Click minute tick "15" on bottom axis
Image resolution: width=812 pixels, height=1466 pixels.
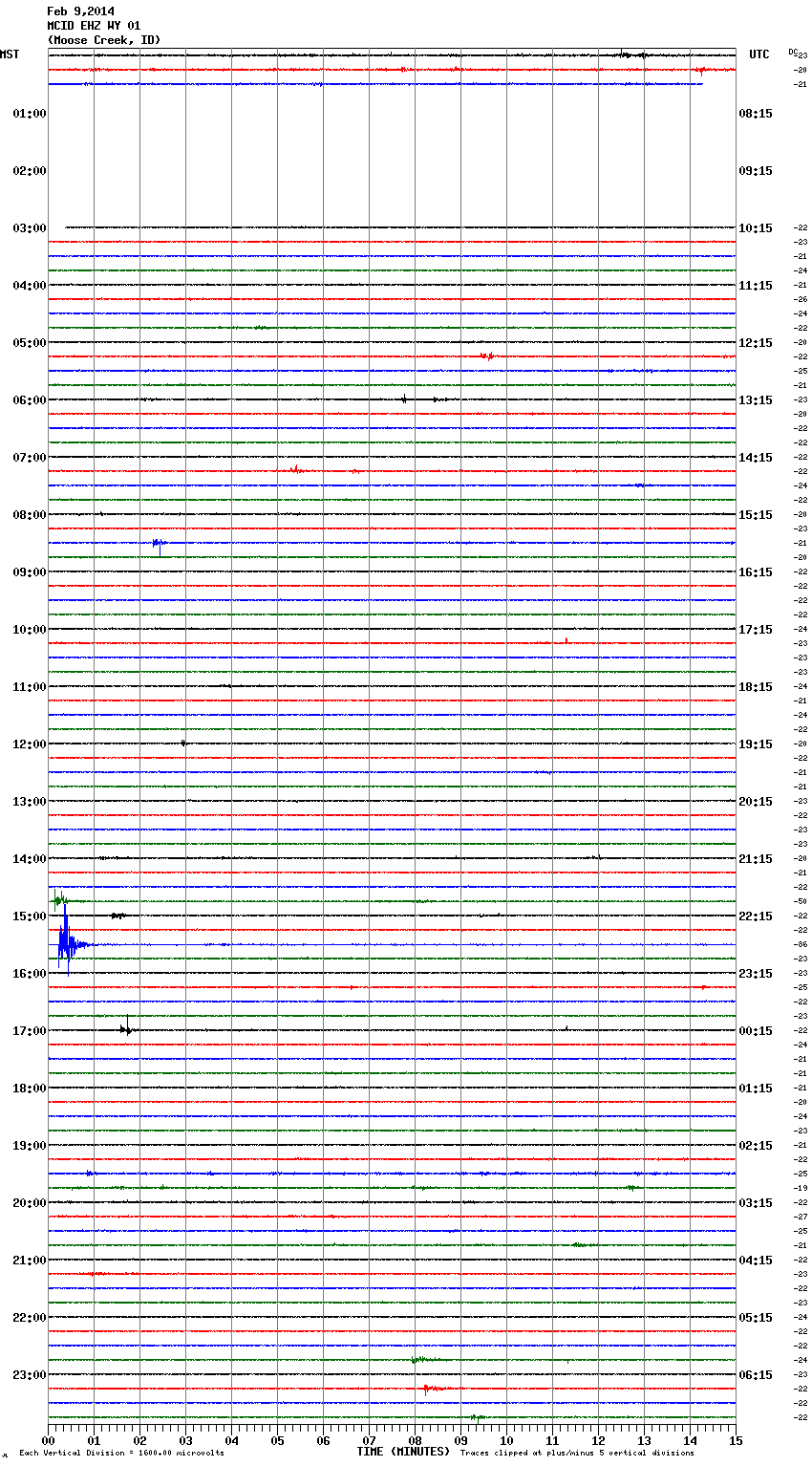(736, 1440)
